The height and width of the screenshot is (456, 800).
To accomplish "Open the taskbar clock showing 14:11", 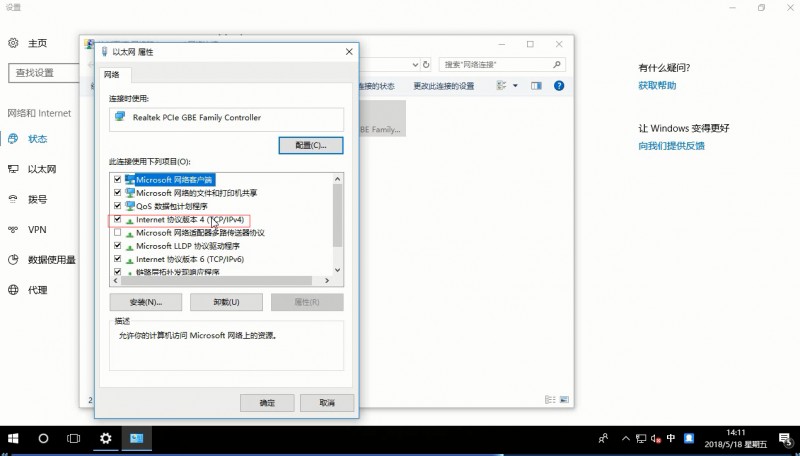I will (x=736, y=438).
